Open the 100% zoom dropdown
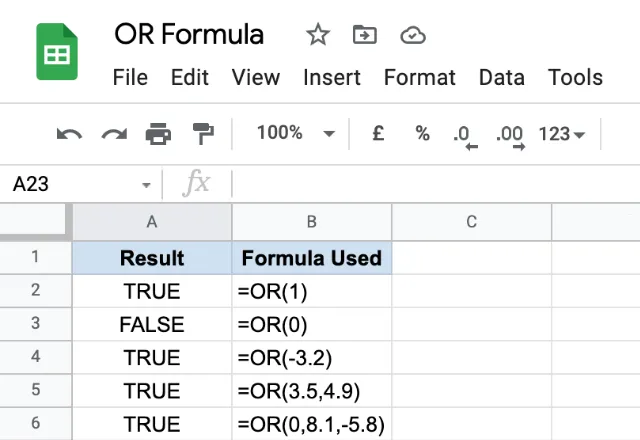Screen dimensions: 640x440 296,133
